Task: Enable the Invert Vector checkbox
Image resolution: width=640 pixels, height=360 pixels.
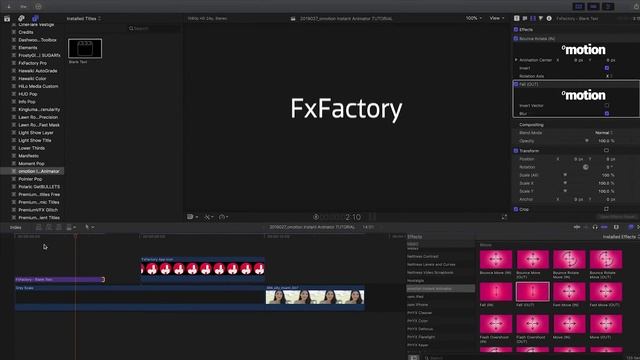Action: coord(607,105)
